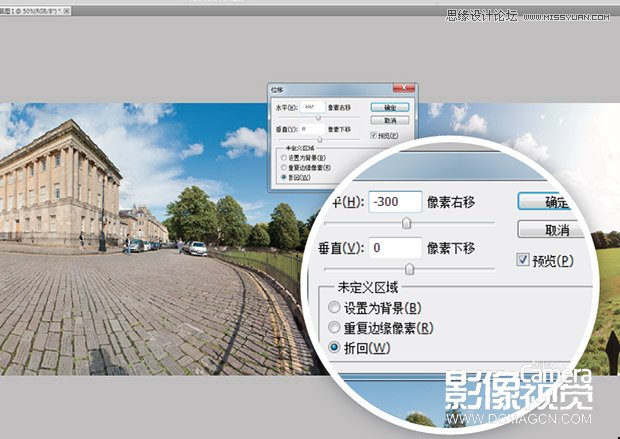Select 设置为背景(B) radio in small 位移 dialog

284,157
